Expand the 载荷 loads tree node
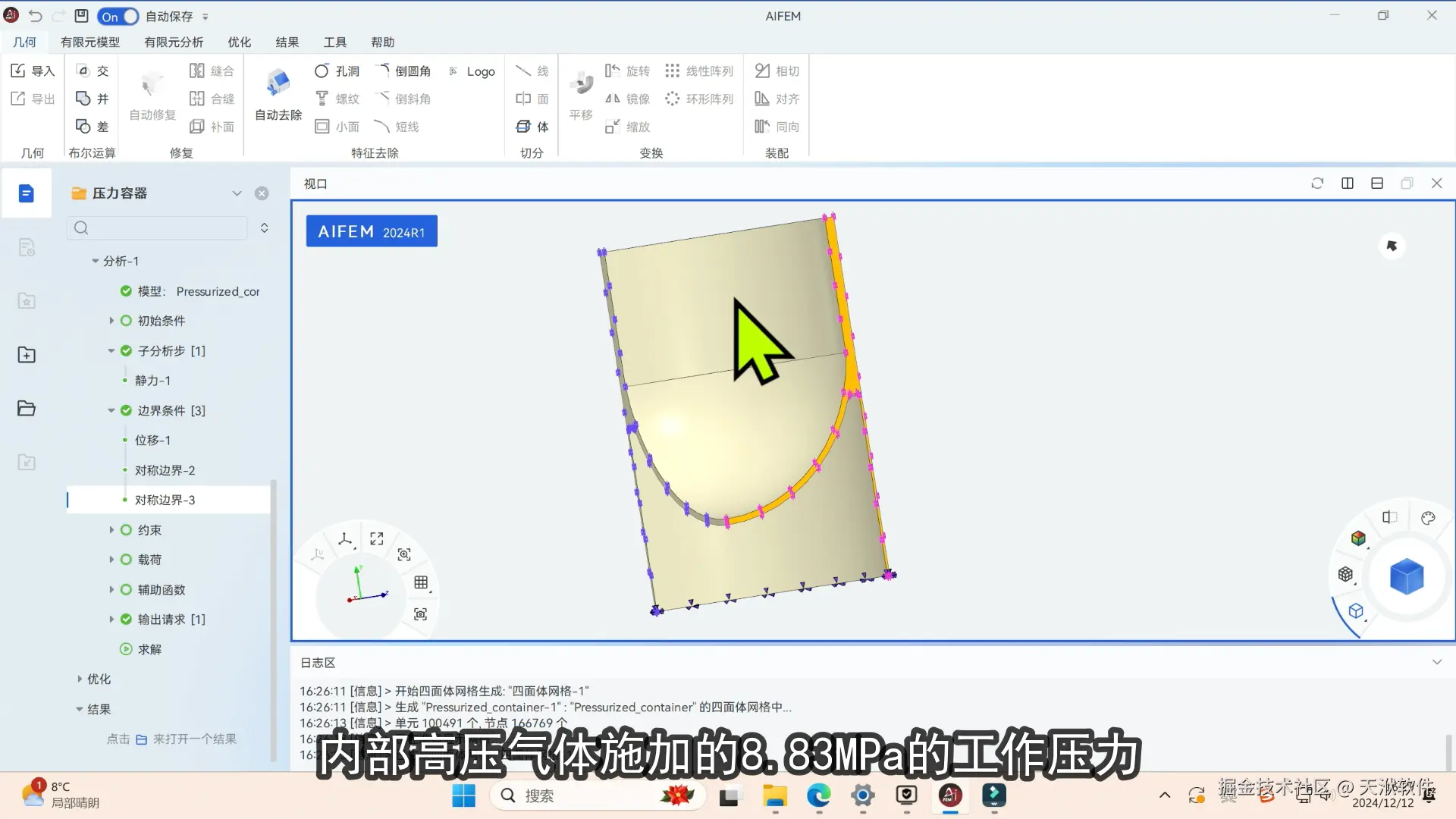 (111, 560)
